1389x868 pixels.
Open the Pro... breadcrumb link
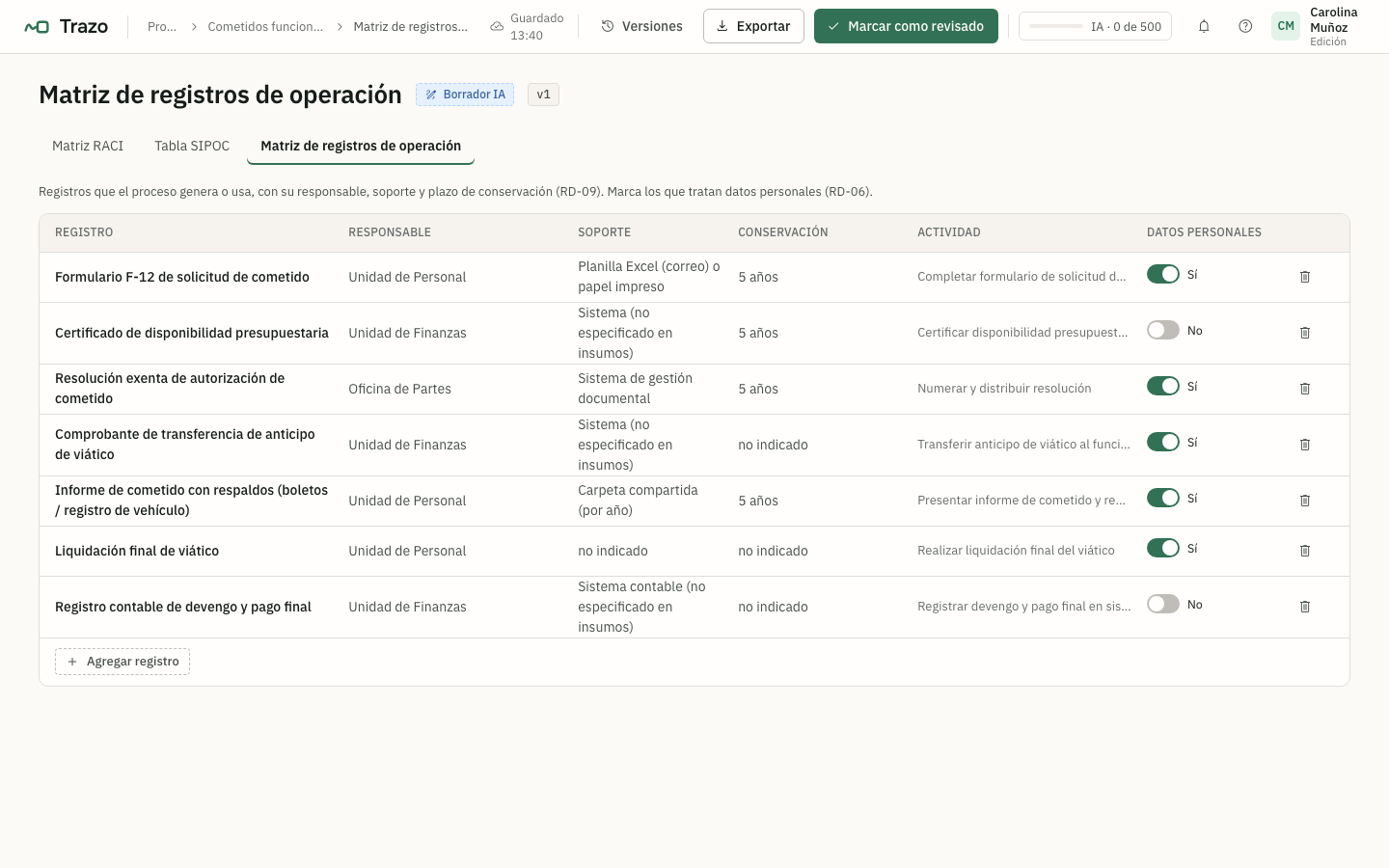pyautogui.click(x=162, y=27)
